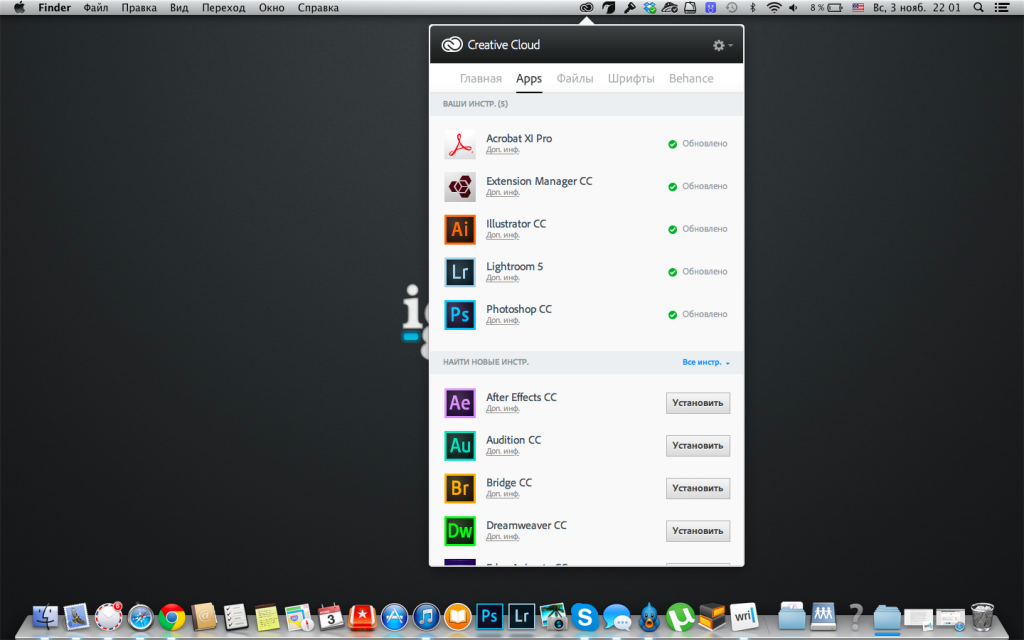1024x640 pixels.
Task: Click the Extension Manager CC icon
Action: pos(460,187)
